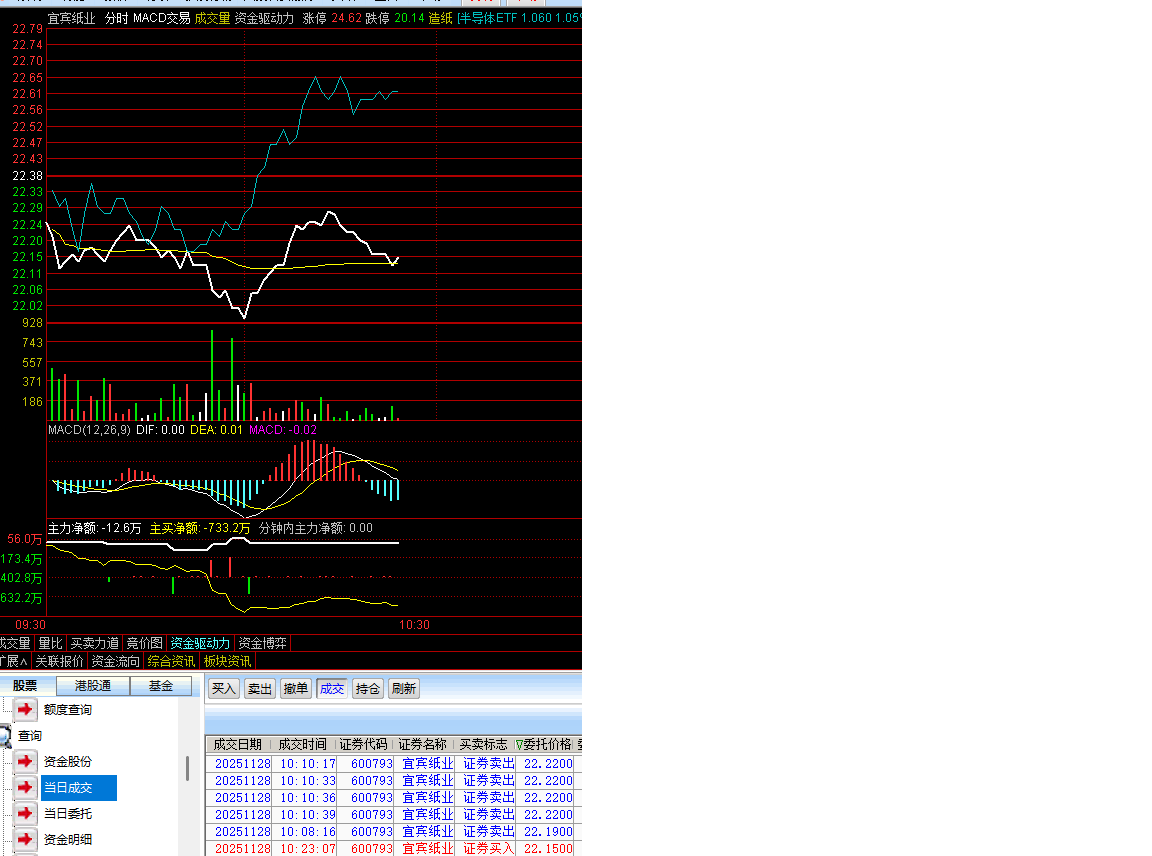Click the MACD交易 label in chart header
Viewport: 1152px width, 856px height.
pyautogui.click(x=161, y=18)
